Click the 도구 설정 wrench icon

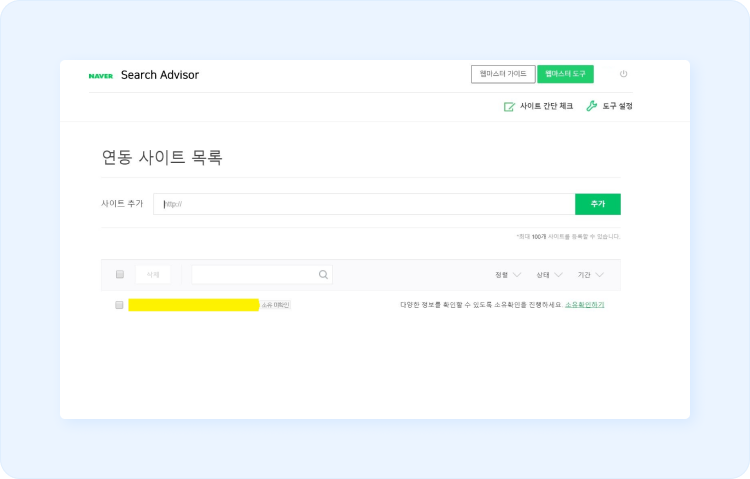(x=591, y=106)
